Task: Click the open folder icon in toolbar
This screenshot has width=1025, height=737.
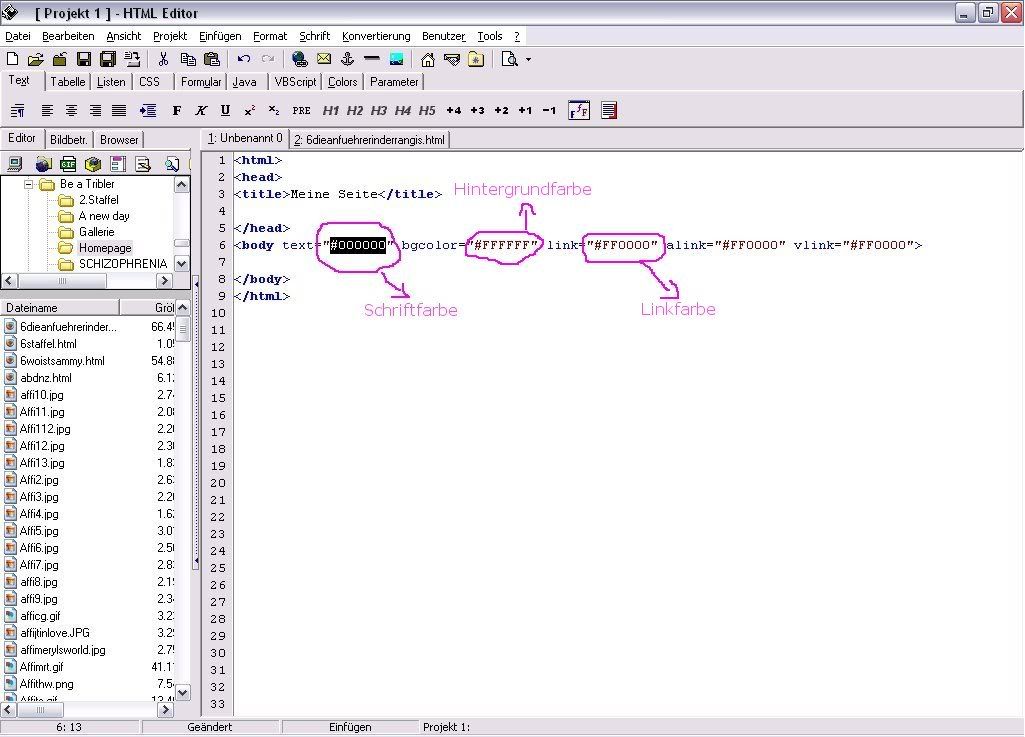Action: click(x=36, y=60)
